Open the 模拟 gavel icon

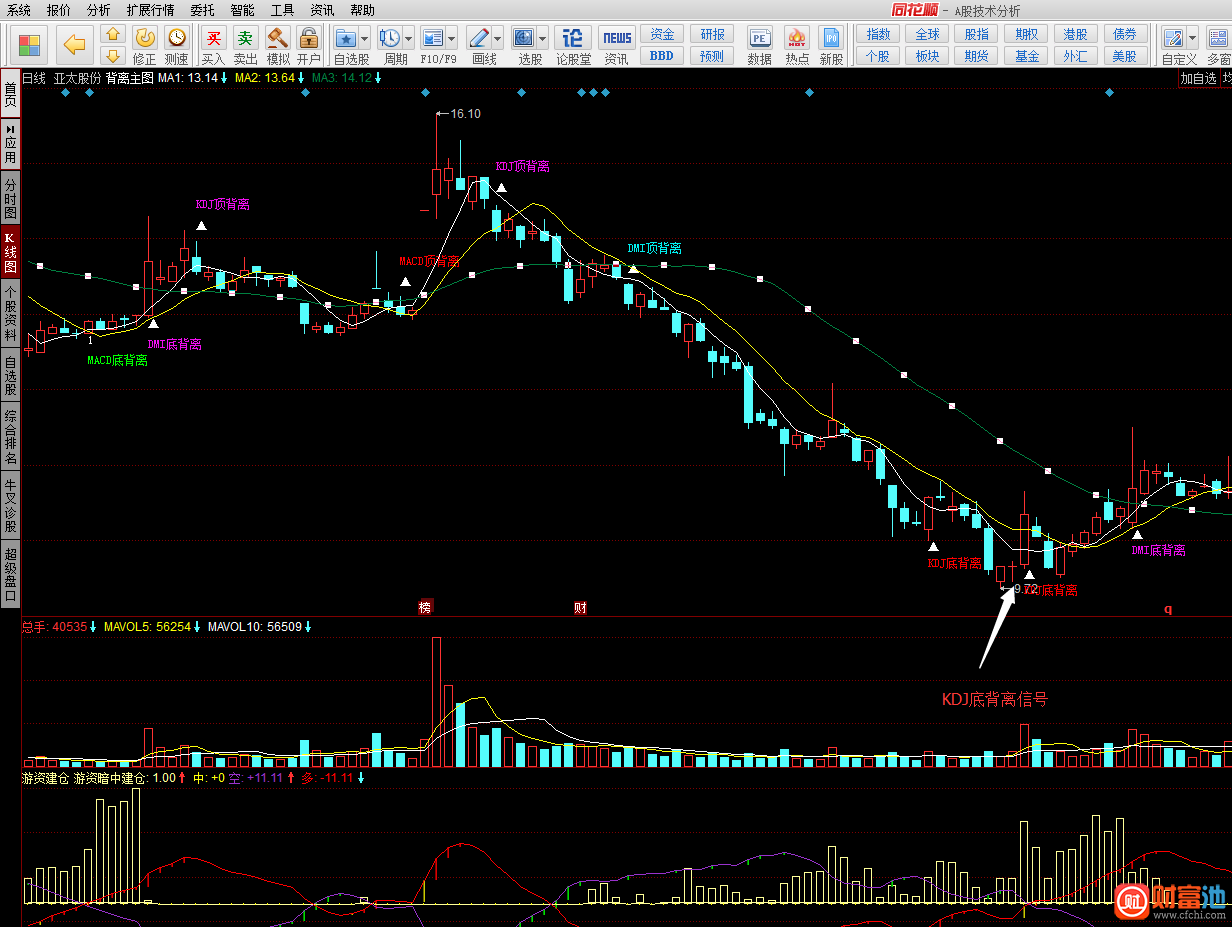tap(277, 39)
